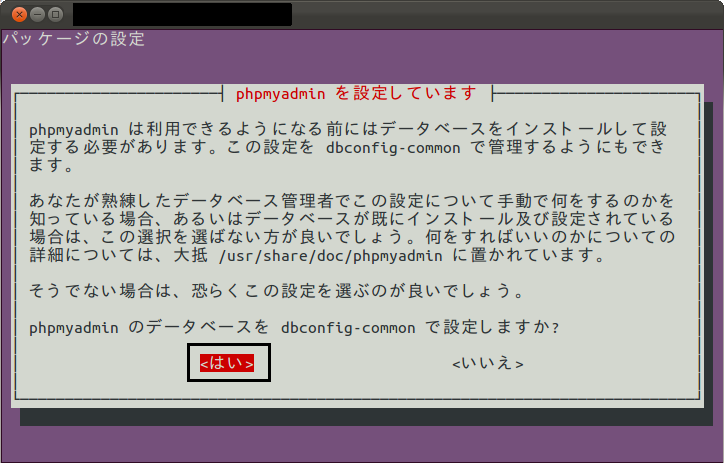The height and width of the screenshot is (463, 724).
Task: Click the question line ending with '設定しますか?'
Action: 294,327
